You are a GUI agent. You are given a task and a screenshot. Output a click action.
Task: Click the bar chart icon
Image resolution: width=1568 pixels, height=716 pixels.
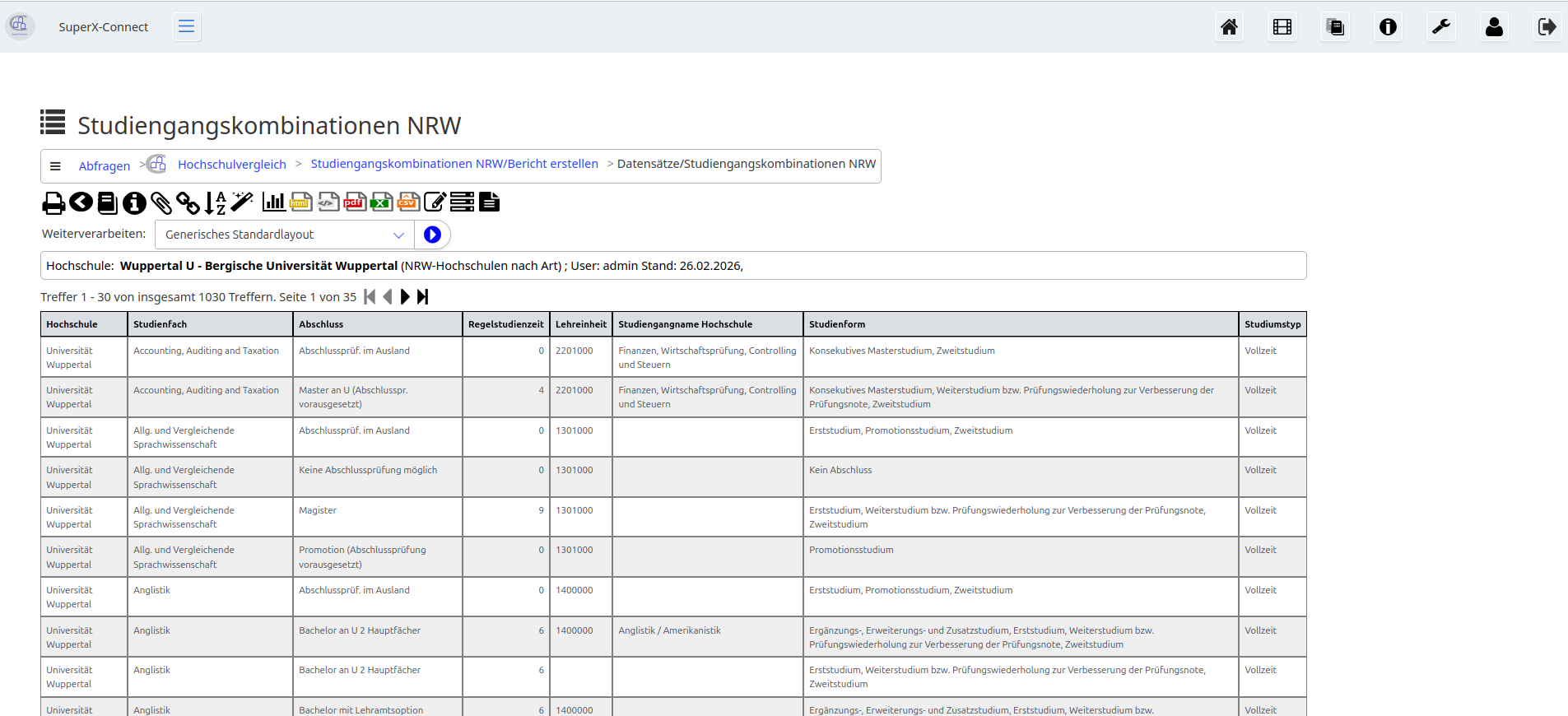coord(273,202)
